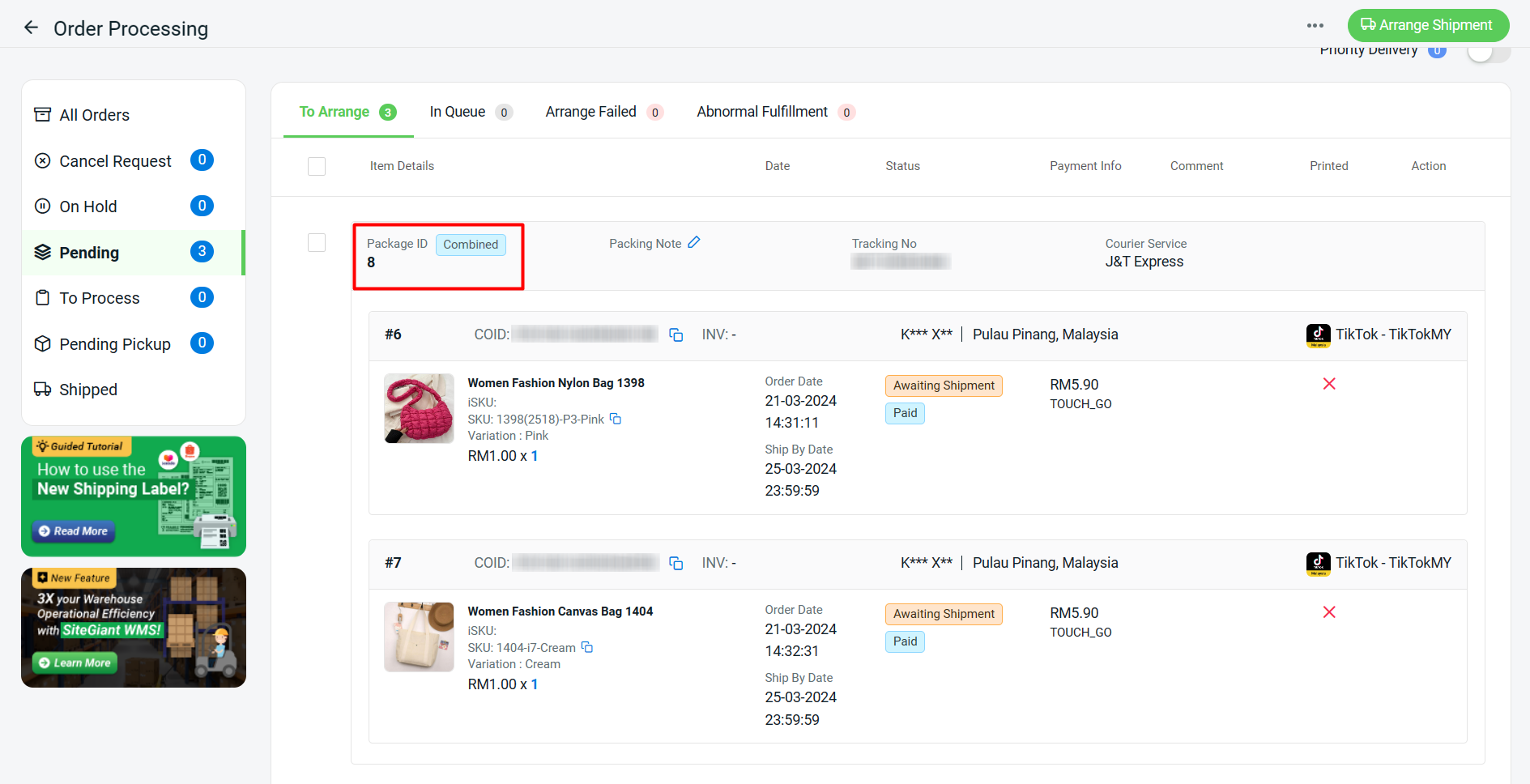Select package 8 checkbox
Screen dimensions: 1530x784
[317, 243]
